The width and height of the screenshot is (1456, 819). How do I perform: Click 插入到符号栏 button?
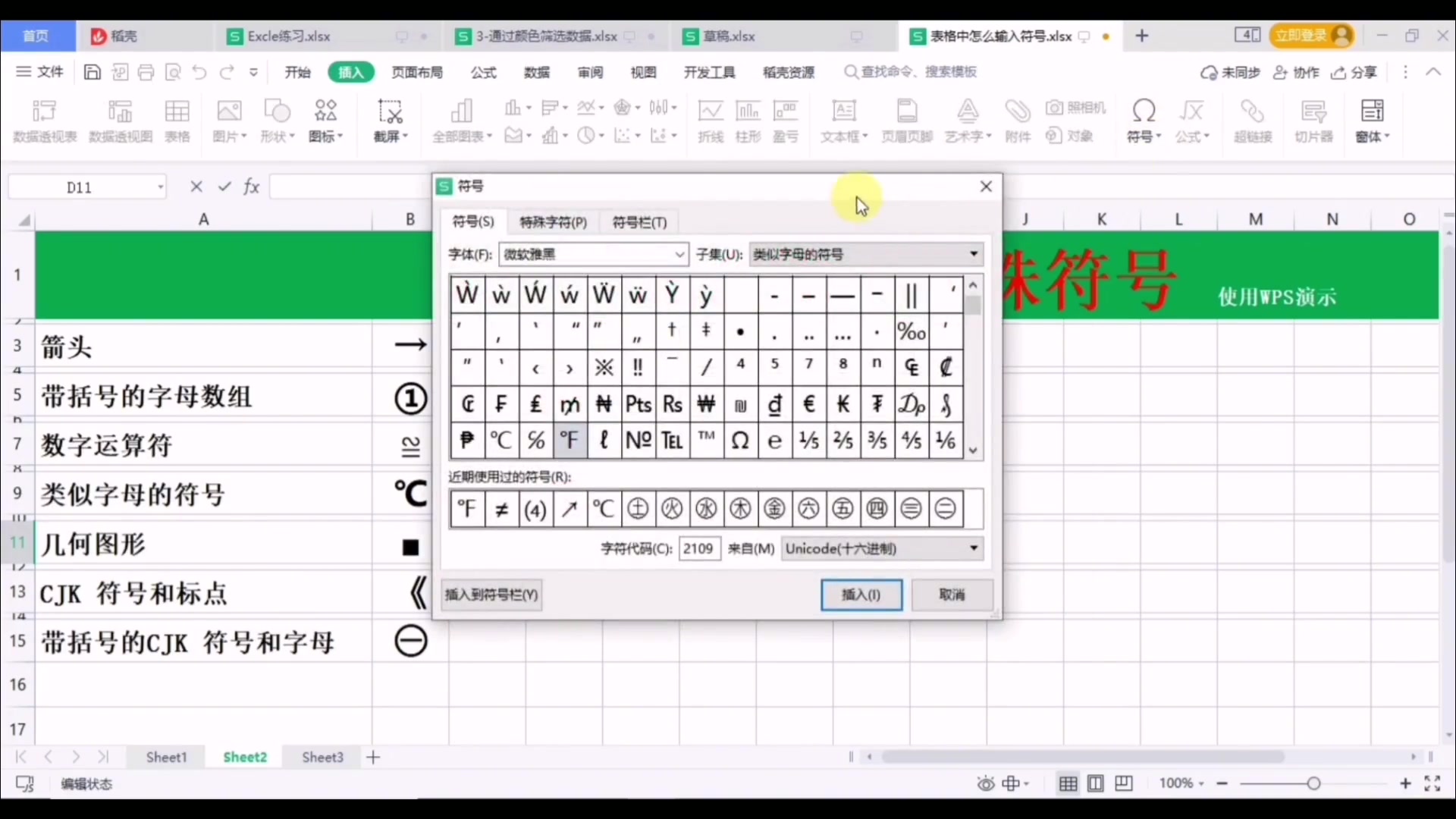(491, 595)
